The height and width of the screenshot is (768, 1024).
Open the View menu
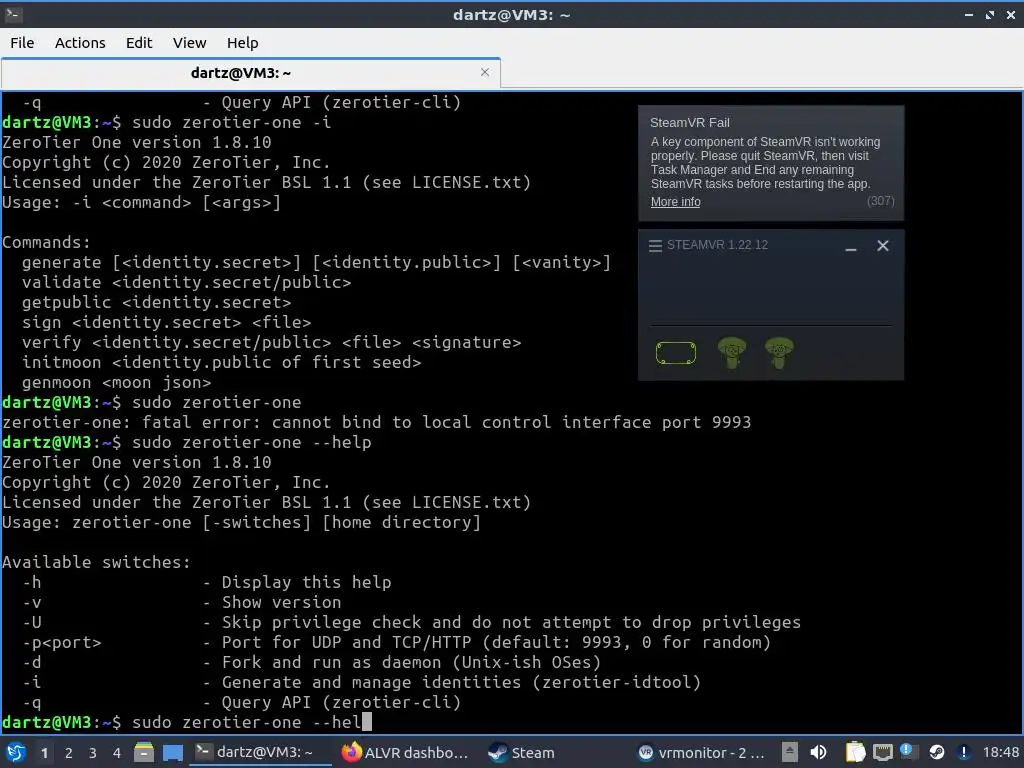(189, 42)
